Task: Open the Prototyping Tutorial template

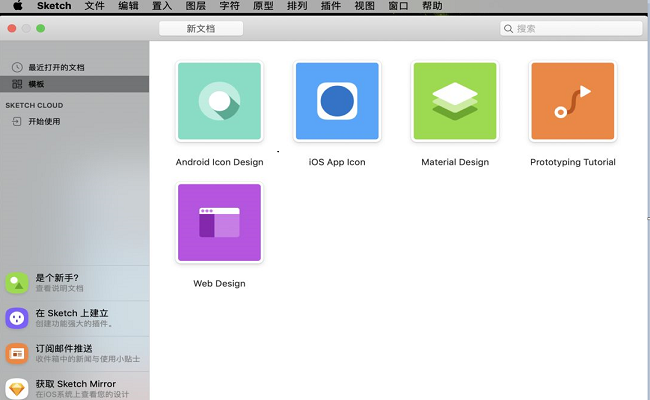Action: coord(572,104)
